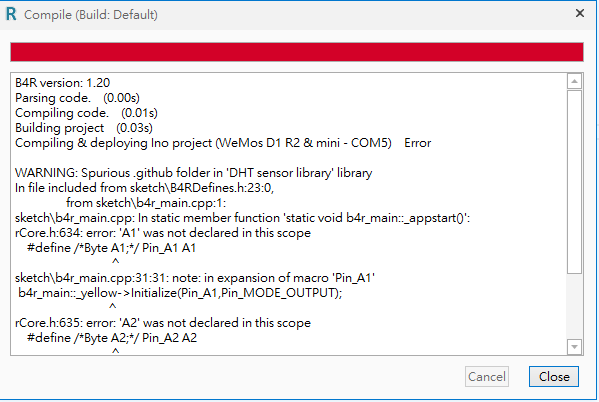
Task: Click the red compile progress bar
Action: click(297, 52)
